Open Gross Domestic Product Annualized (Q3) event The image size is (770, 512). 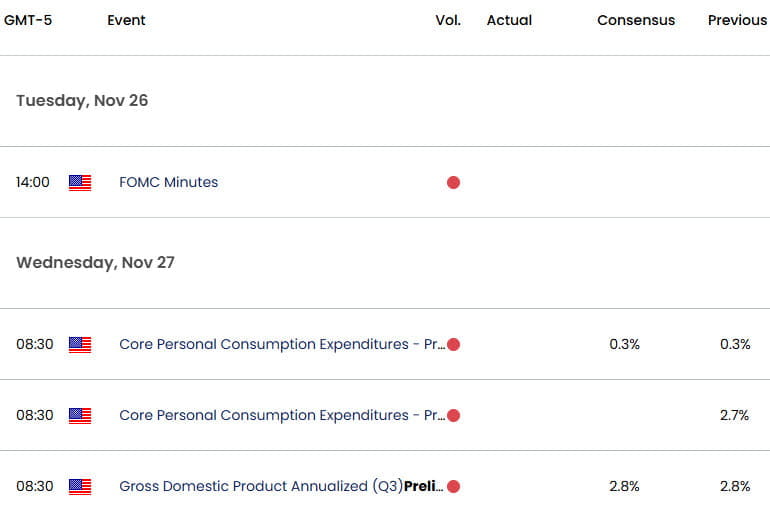click(281, 486)
